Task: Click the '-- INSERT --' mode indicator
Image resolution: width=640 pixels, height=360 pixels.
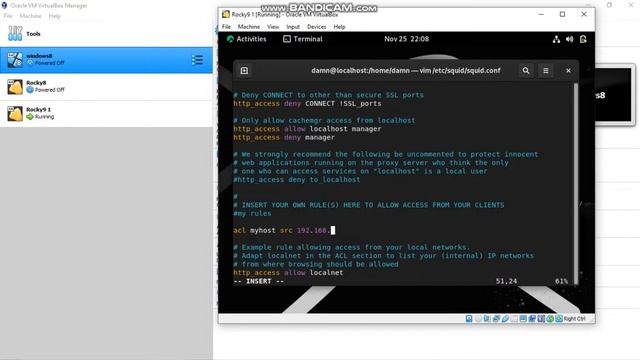Action: click(x=259, y=281)
